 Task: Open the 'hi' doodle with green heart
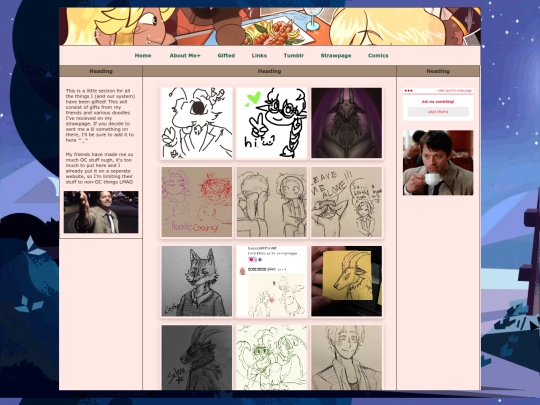pos(272,123)
